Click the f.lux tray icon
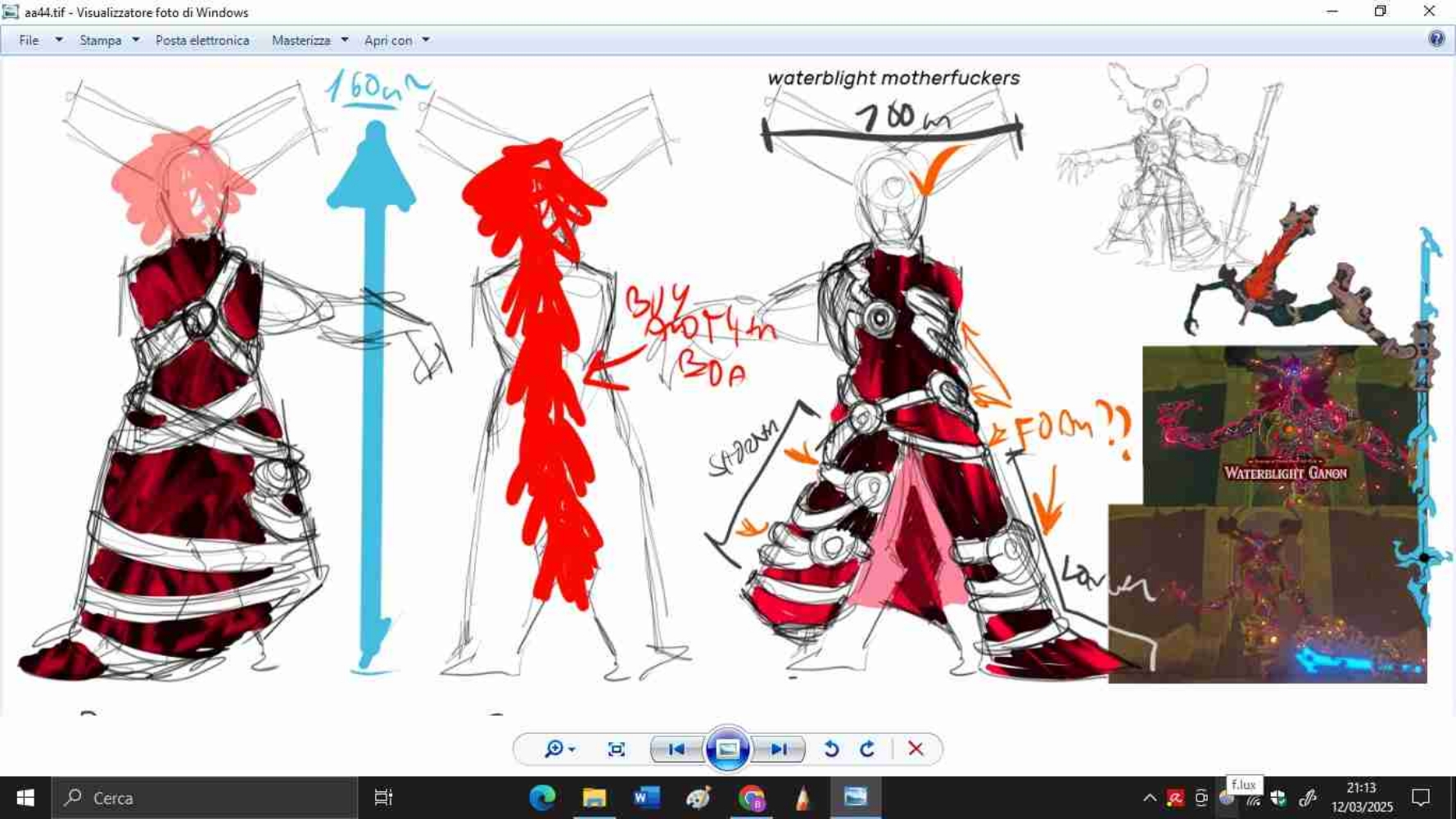 [x=1226, y=797]
